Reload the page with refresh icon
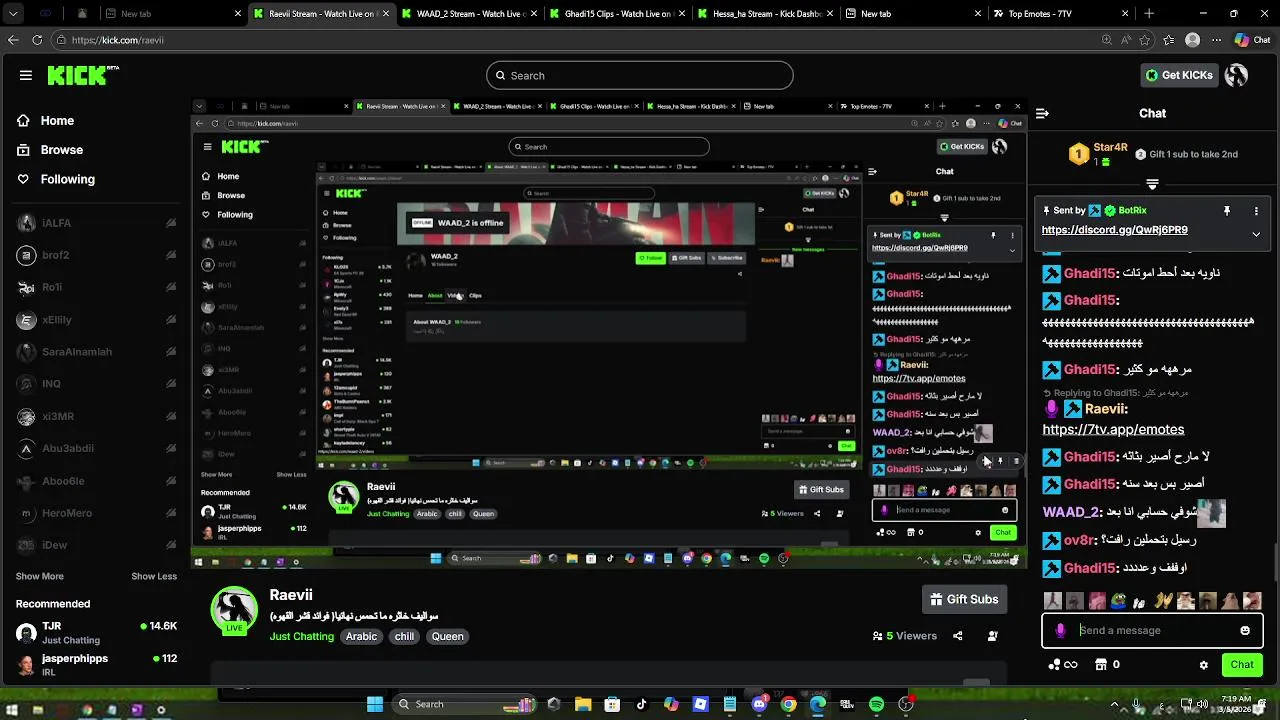1280x720 pixels. [37, 40]
